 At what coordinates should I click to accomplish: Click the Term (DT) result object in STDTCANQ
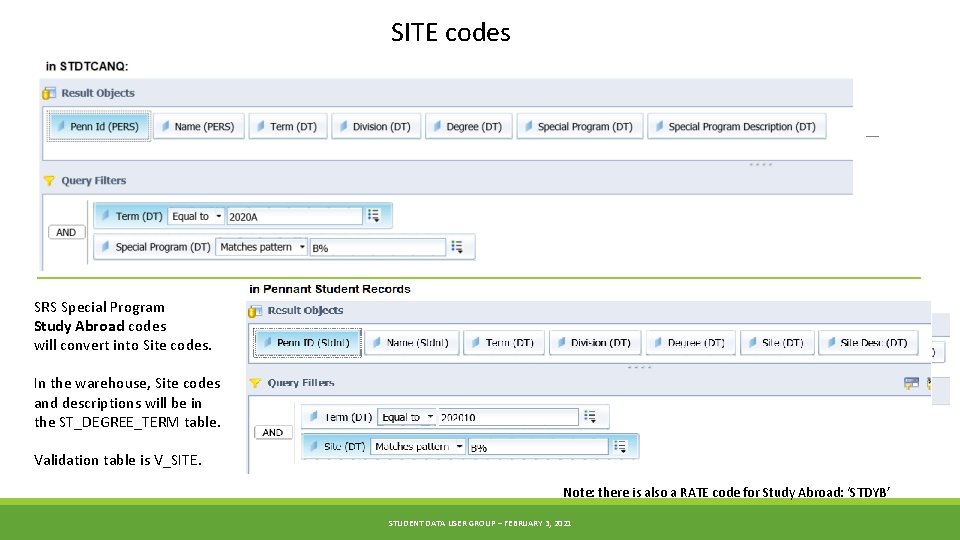tap(288, 126)
